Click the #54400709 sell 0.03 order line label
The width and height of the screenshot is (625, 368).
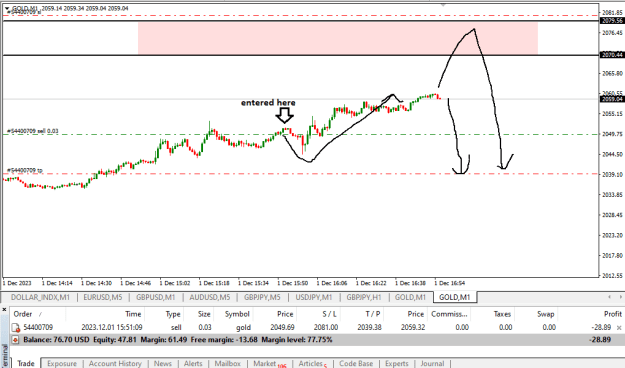coord(33,131)
